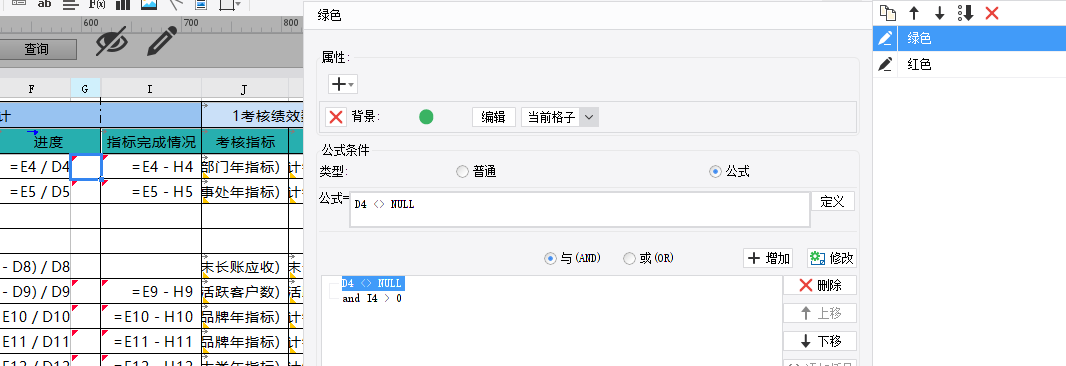Select condition 'D4 <> NULL' in list
This screenshot has height=366, width=1066.
[372, 283]
